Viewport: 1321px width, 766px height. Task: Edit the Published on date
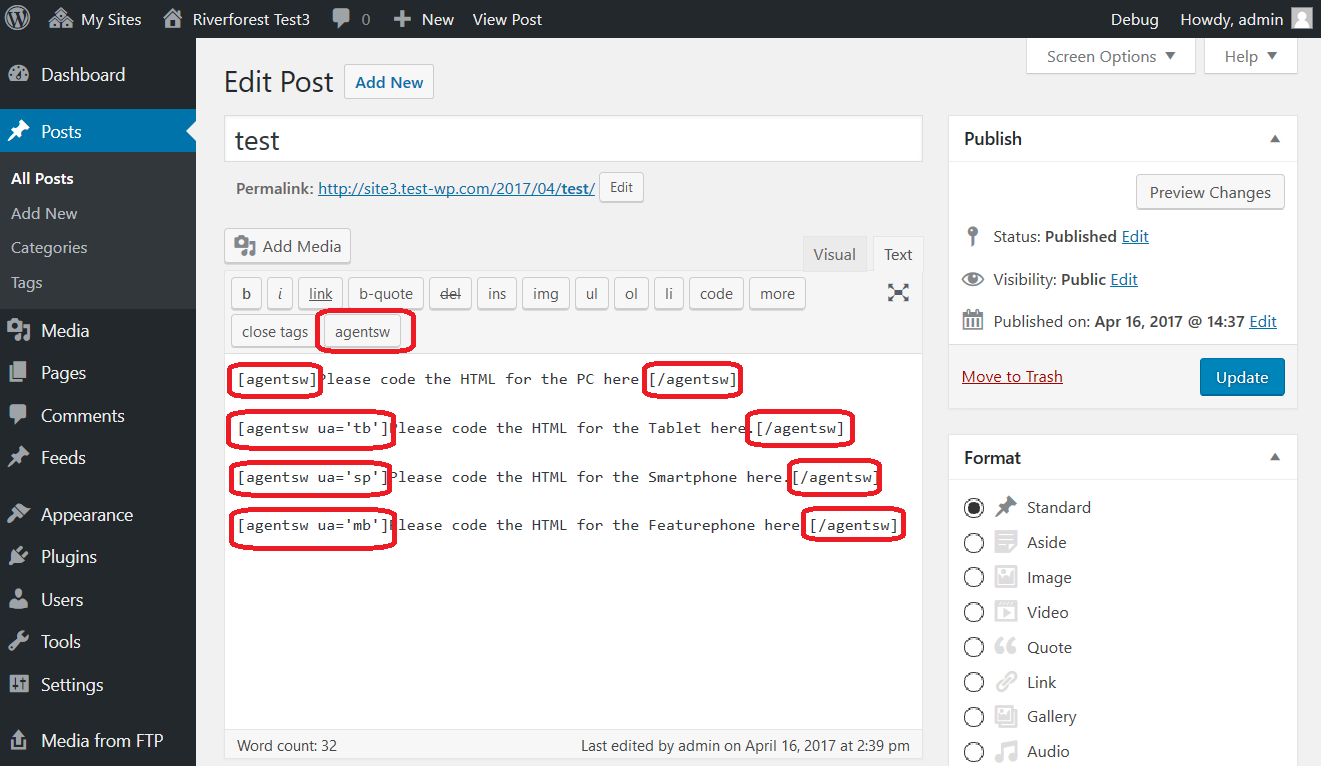tap(1263, 322)
